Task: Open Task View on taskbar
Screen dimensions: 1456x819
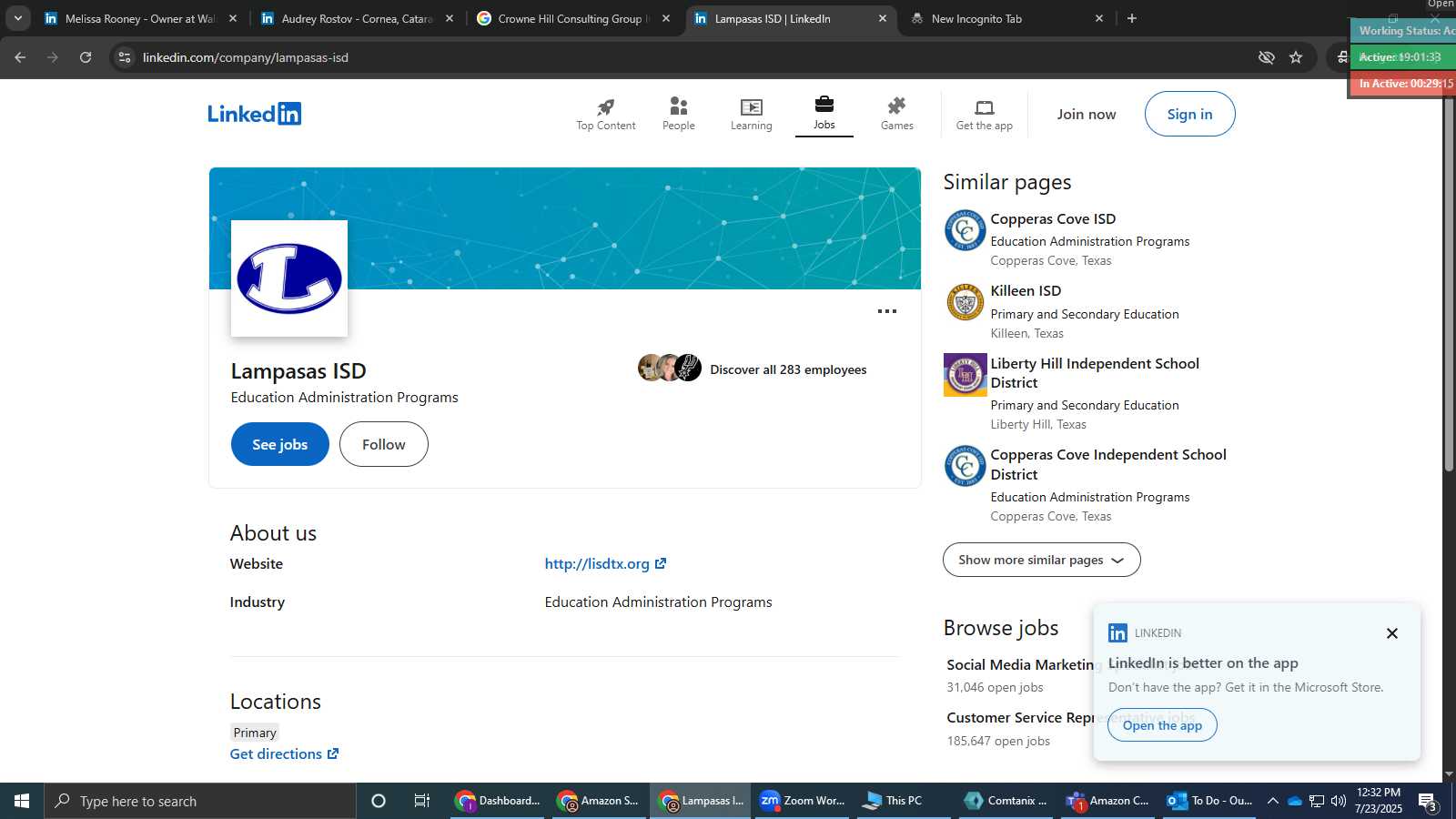Action: (422, 801)
